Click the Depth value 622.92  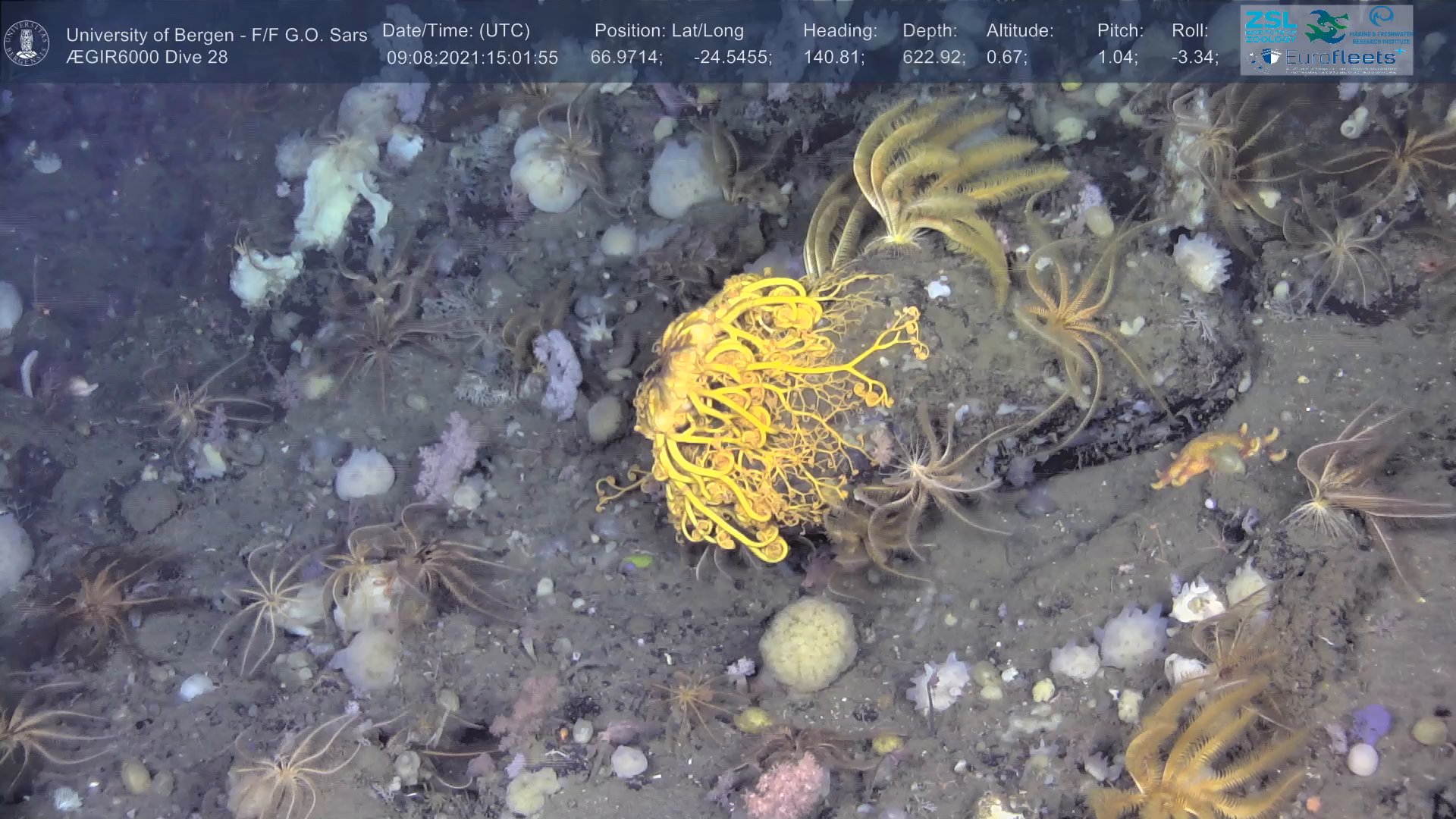[x=933, y=58]
